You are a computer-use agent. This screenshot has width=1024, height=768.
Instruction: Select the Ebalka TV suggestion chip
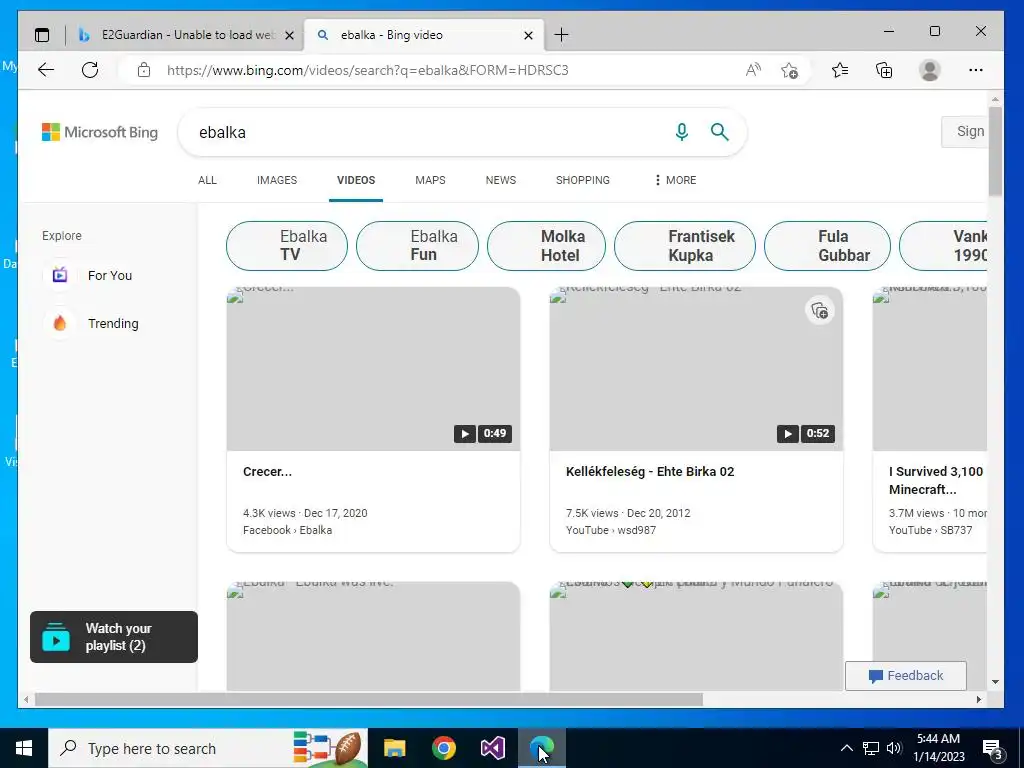coord(287,246)
